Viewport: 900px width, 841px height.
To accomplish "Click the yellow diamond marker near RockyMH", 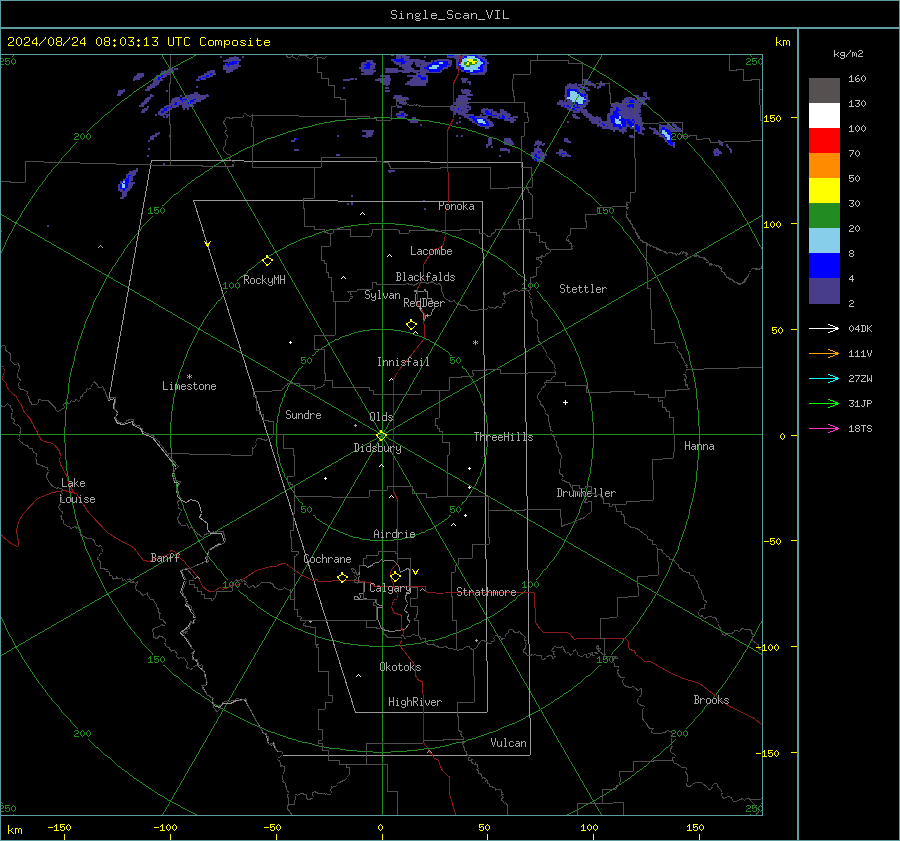I will (267, 261).
